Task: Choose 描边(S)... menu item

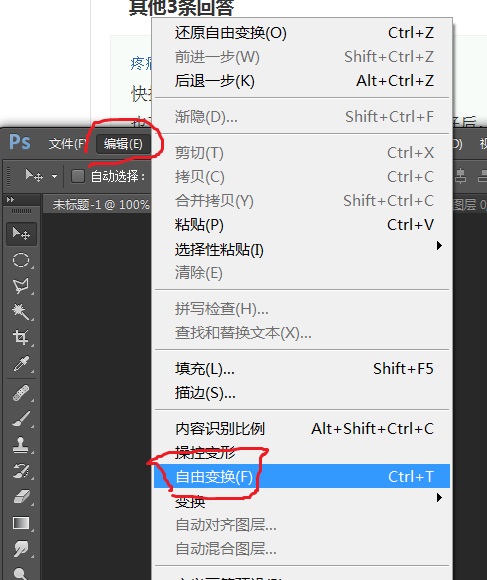Action: (x=302, y=393)
